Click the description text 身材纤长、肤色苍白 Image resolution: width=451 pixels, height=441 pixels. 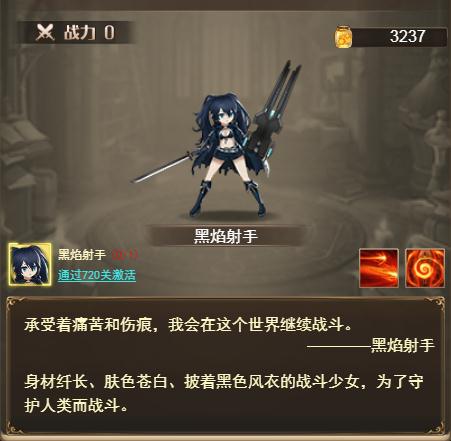96,382
